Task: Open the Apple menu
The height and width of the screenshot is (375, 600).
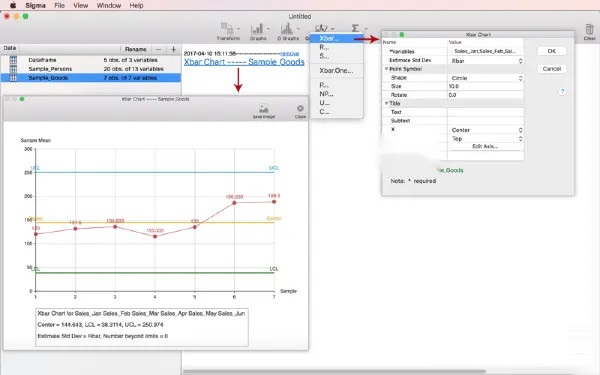Action: [x=13, y=5]
